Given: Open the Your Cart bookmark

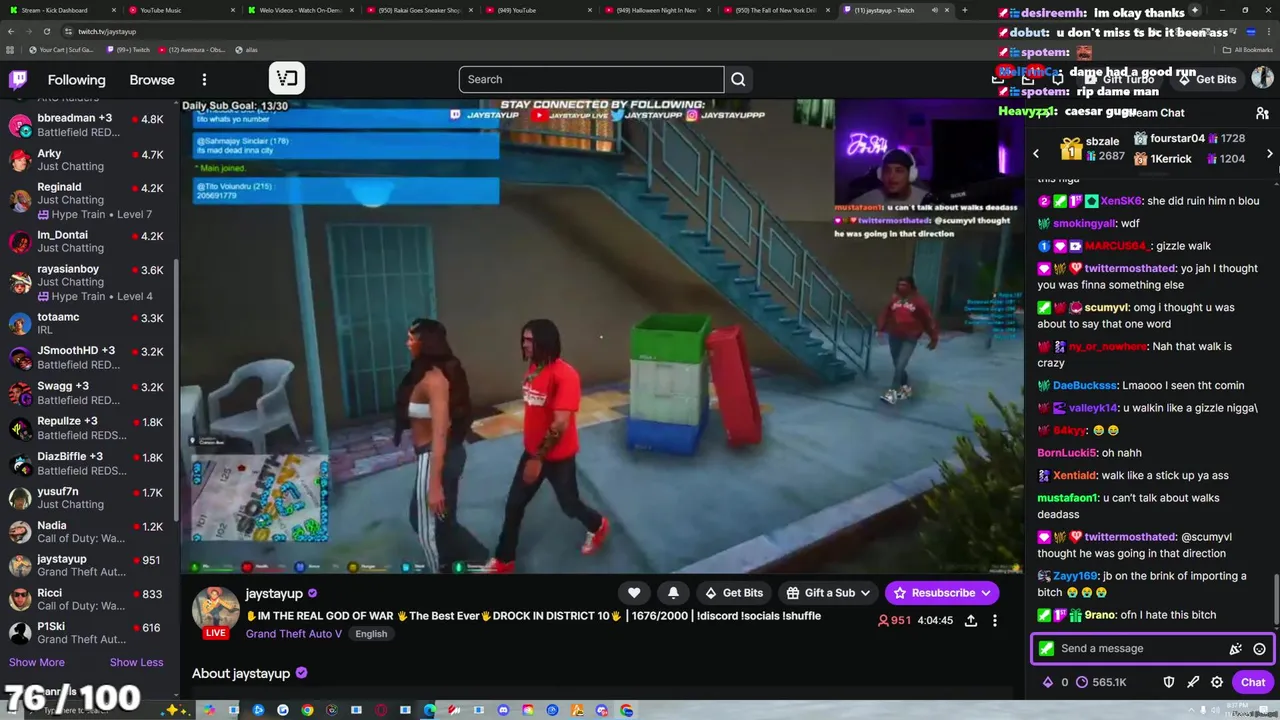Looking at the screenshot, I should point(59,49).
